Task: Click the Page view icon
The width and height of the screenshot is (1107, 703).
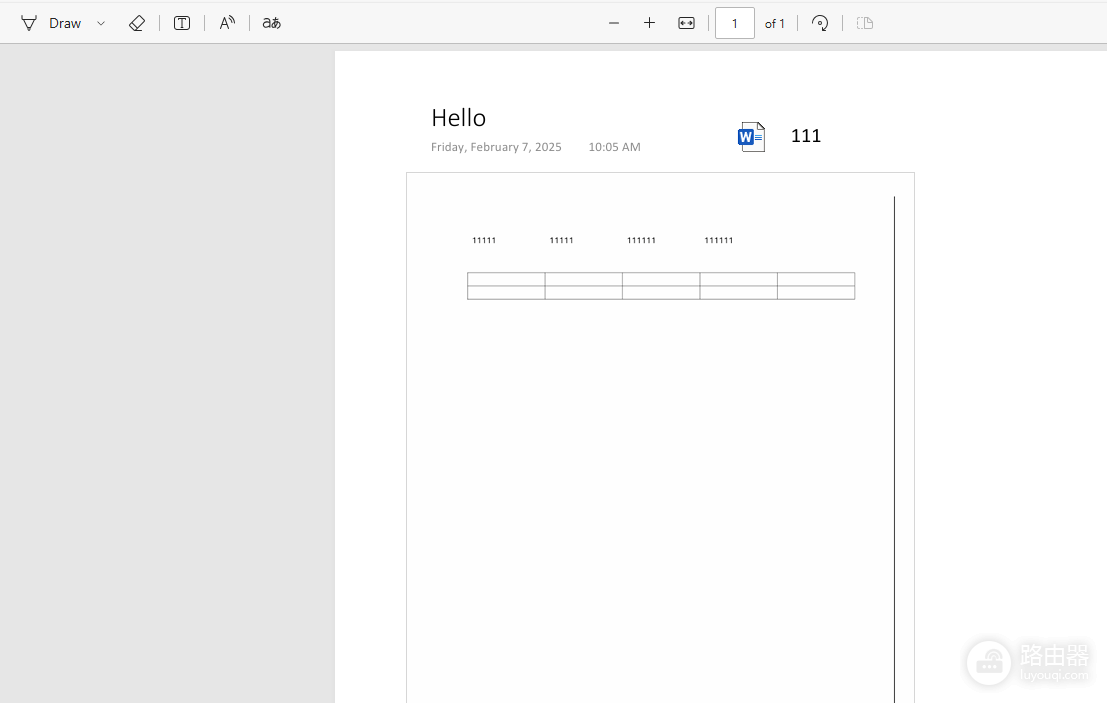Action: coord(865,23)
